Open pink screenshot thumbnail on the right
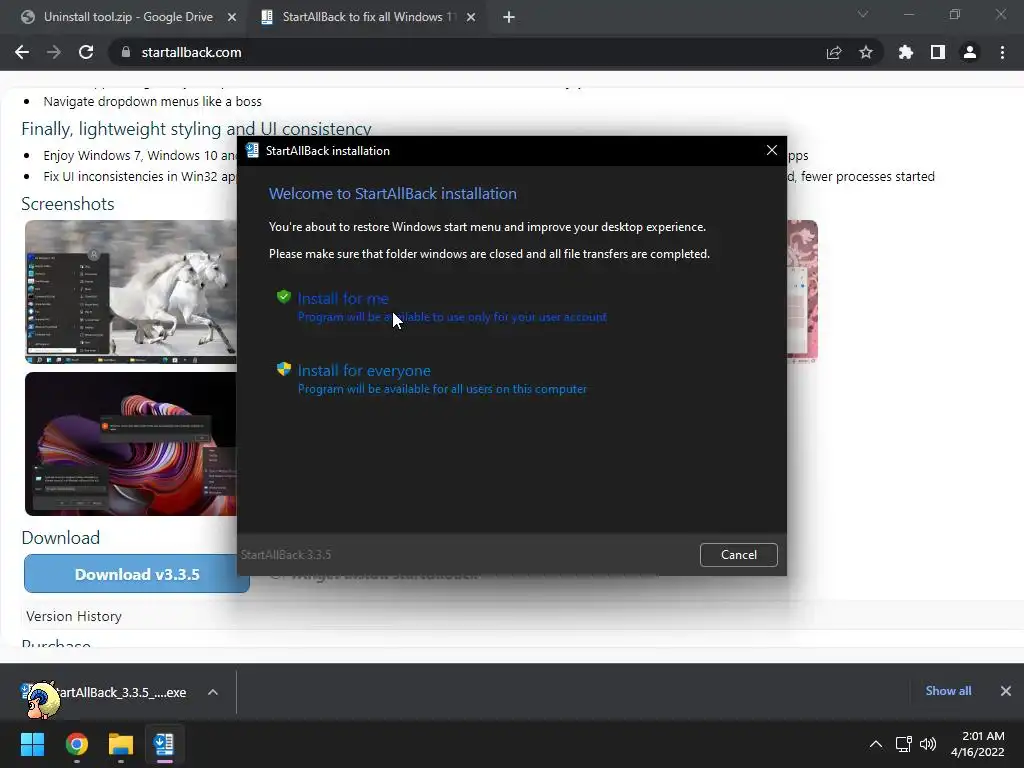 [802, 292]
